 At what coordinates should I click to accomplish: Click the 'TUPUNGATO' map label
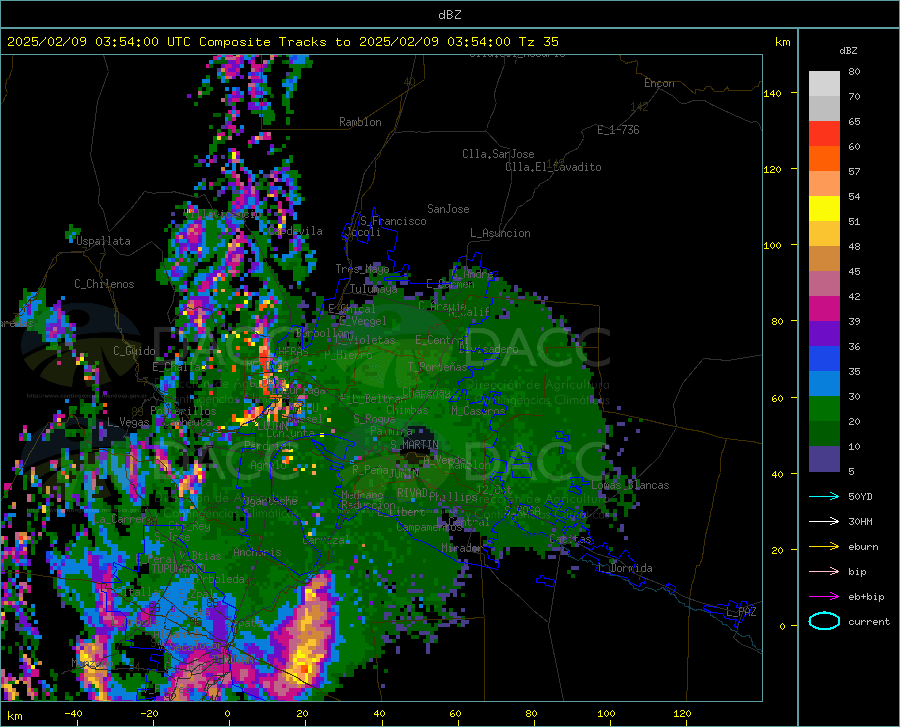178,569
